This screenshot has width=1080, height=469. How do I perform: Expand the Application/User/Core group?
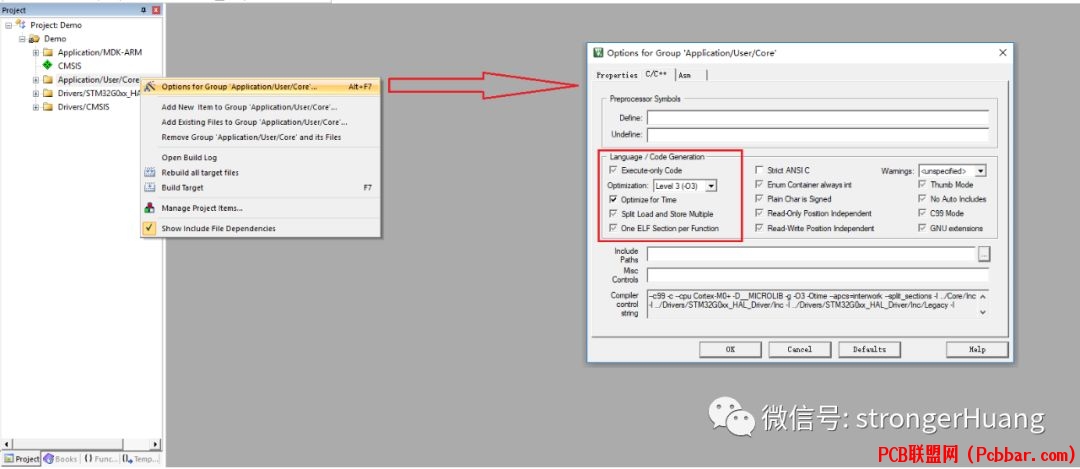[x=36, y=80]
